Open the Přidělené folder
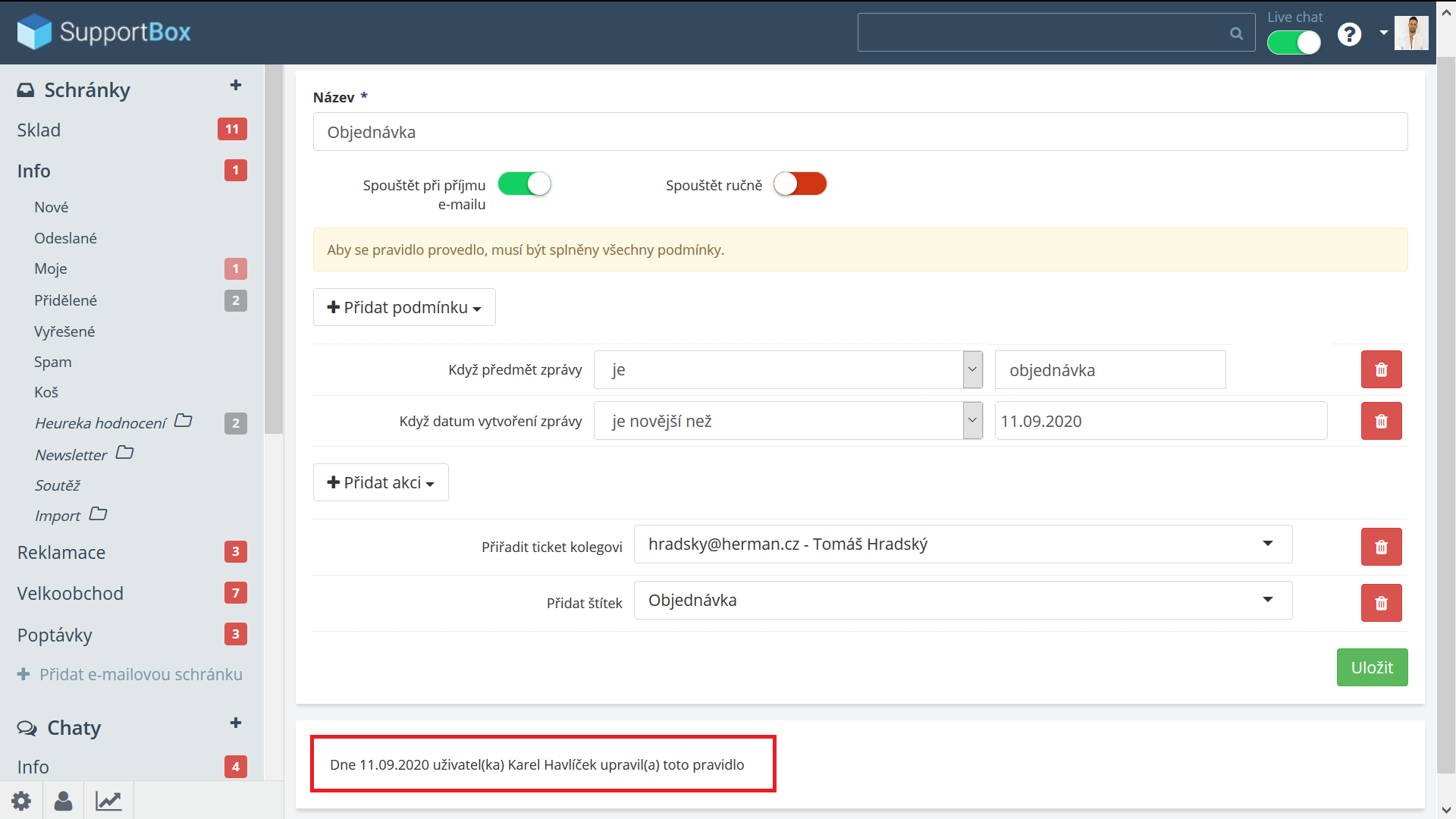1456x819 pixels. pyautogui.click(x=65, y=300)
